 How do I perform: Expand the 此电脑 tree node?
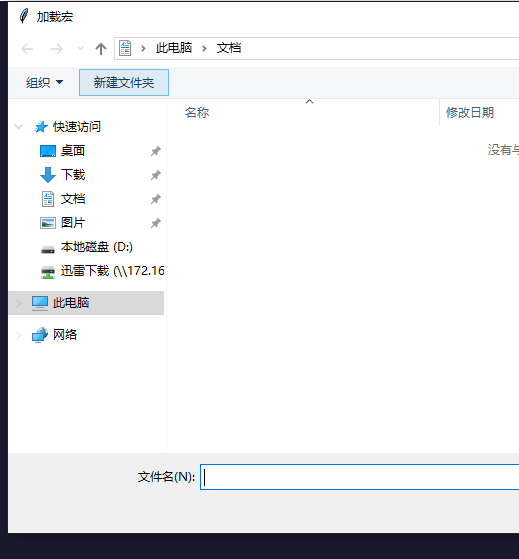click(19, 303)
